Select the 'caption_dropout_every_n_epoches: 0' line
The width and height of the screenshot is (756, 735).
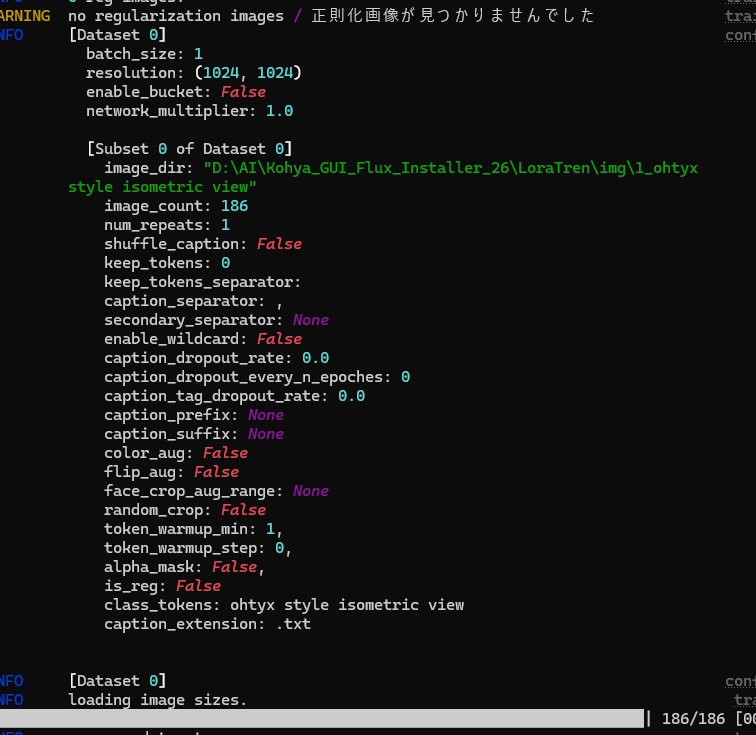tap(257, 377)
